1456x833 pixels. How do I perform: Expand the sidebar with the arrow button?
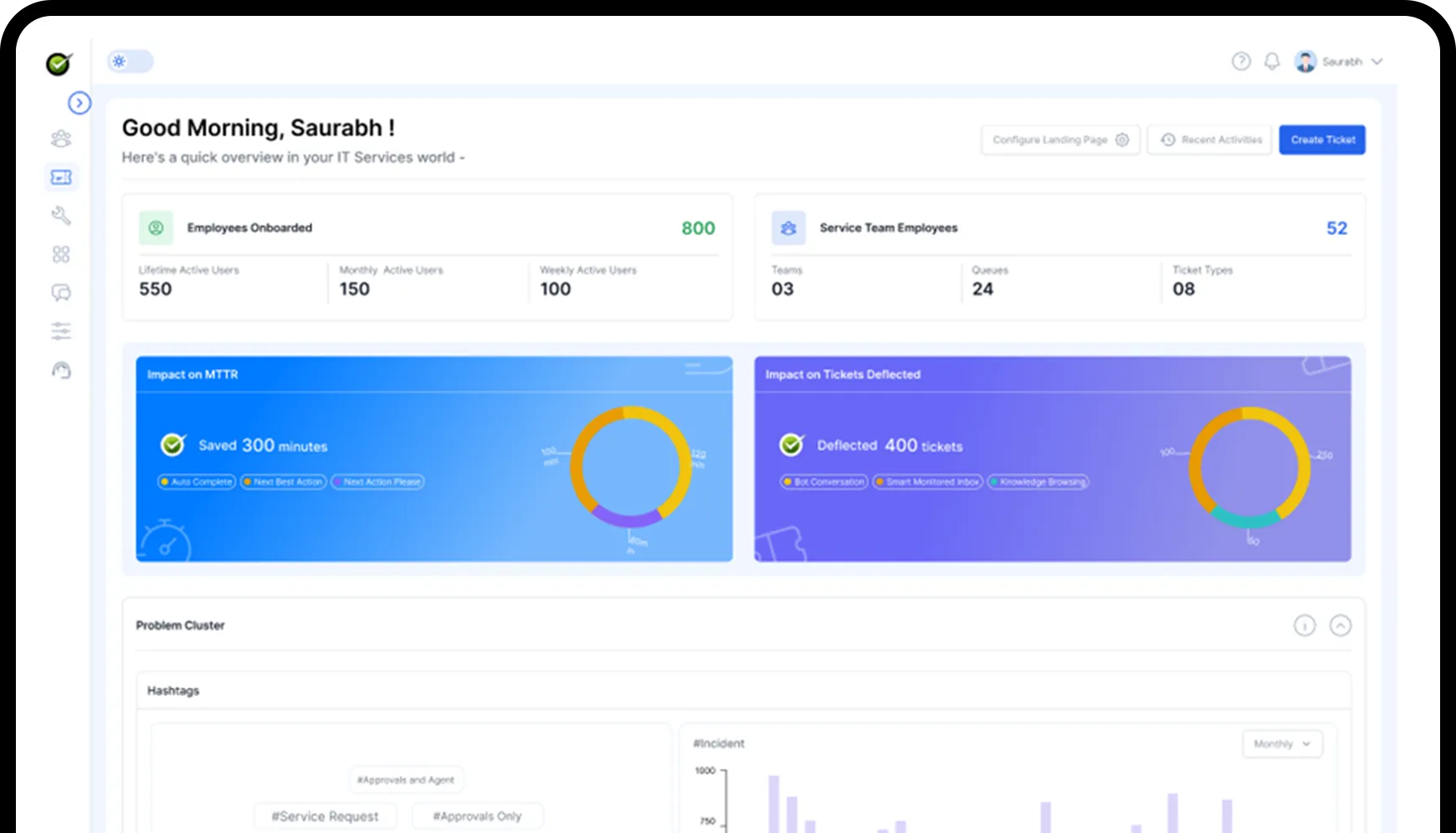79,103
